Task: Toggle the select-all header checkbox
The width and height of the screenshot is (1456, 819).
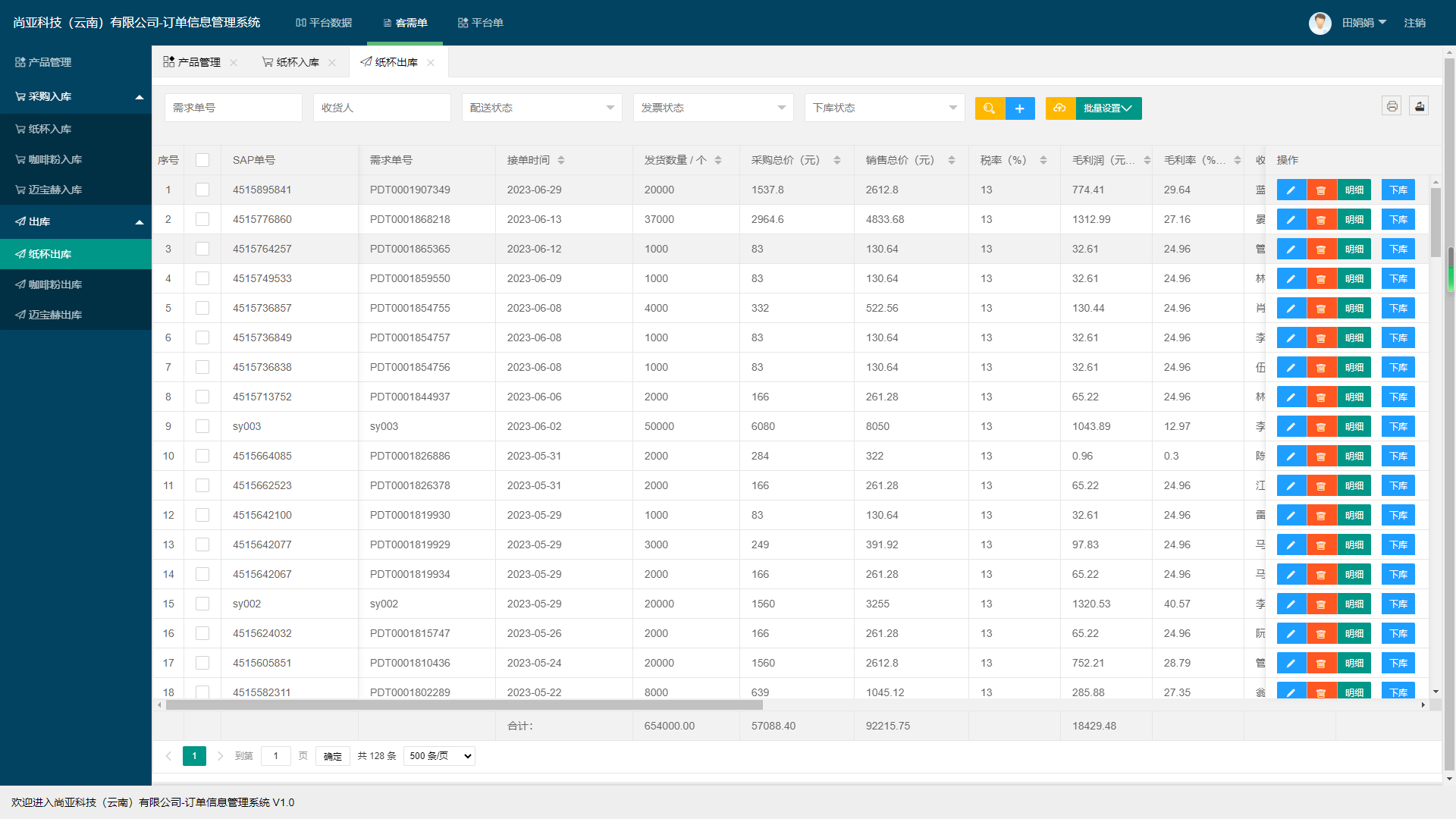Action: (x=202, y=160)
